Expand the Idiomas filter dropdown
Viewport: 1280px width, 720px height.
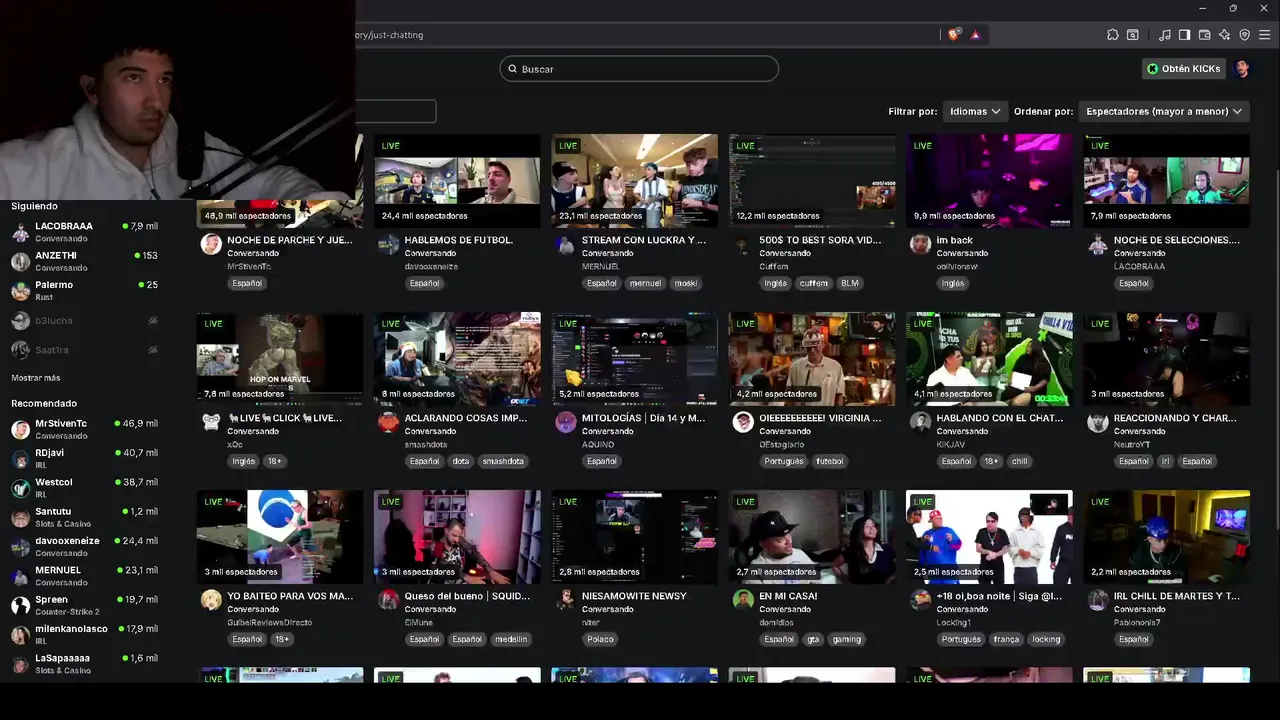pyautogui.click(x=975, y=111)
